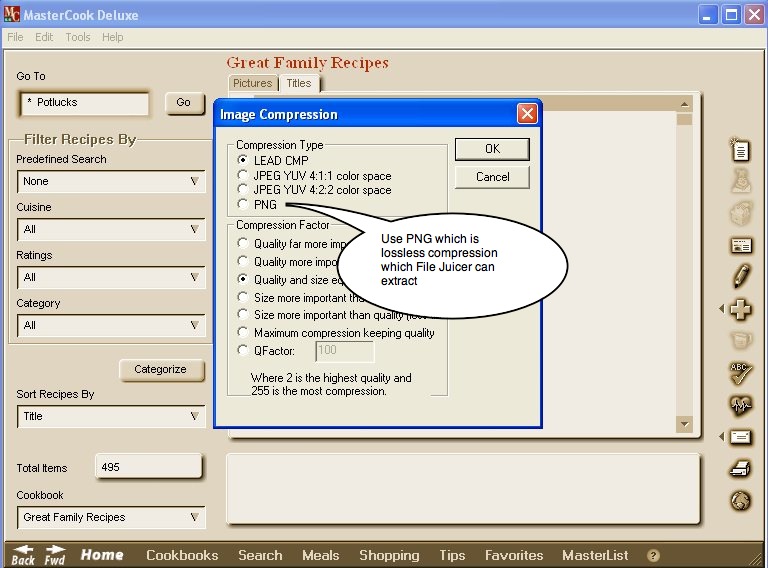Click the Back arrow navigation icon

(23, 555)
